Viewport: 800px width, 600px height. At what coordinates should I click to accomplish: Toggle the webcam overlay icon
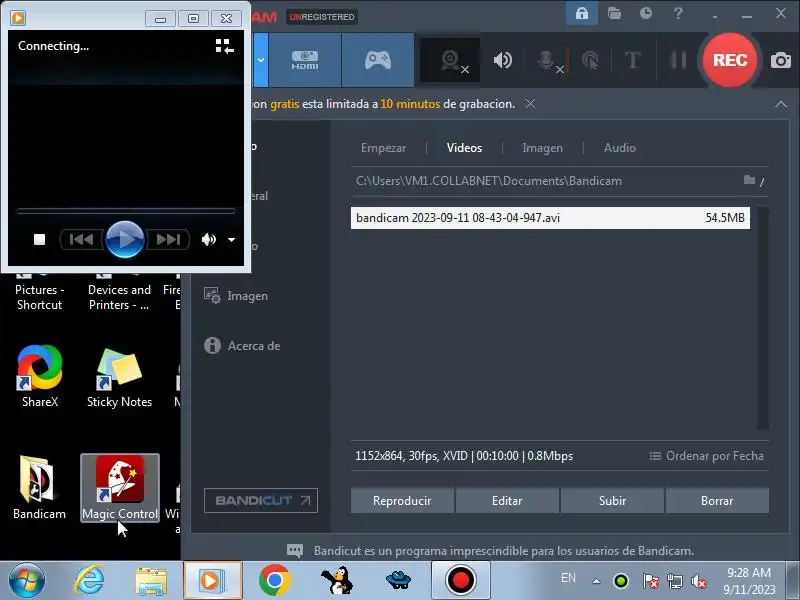(x=450, y=60)
